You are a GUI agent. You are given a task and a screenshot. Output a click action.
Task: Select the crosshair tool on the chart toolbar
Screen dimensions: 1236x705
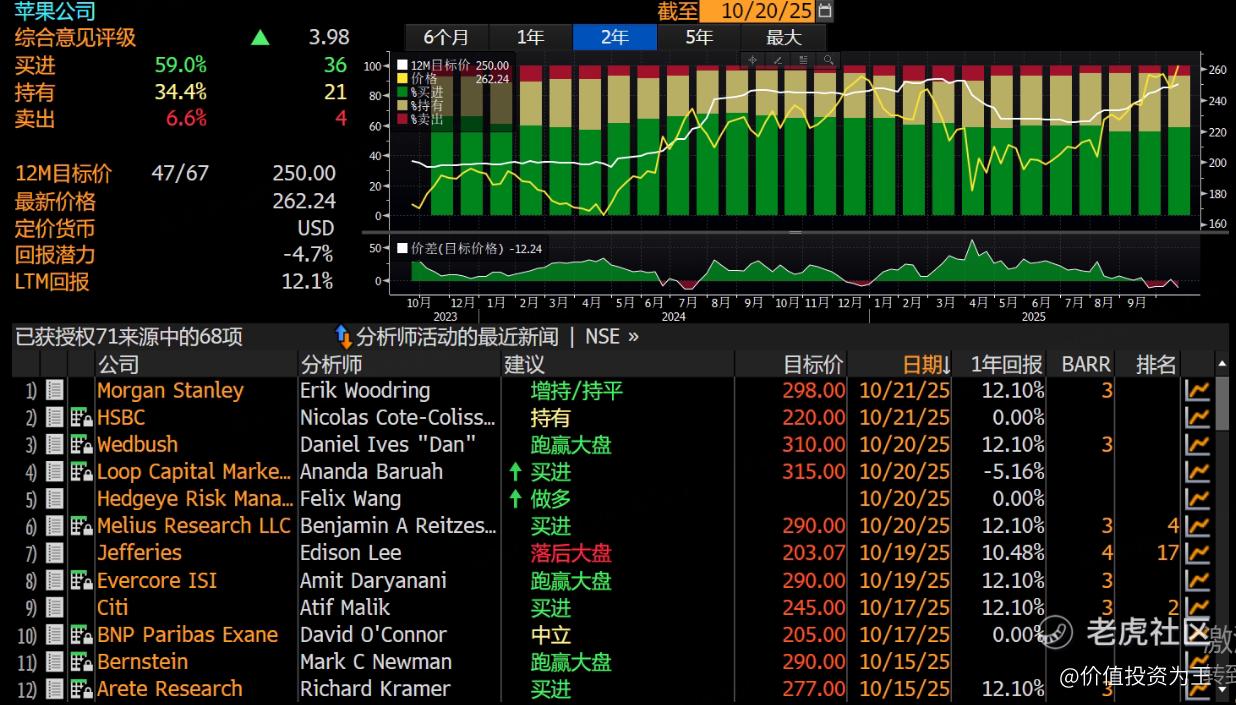click(753, 60)
